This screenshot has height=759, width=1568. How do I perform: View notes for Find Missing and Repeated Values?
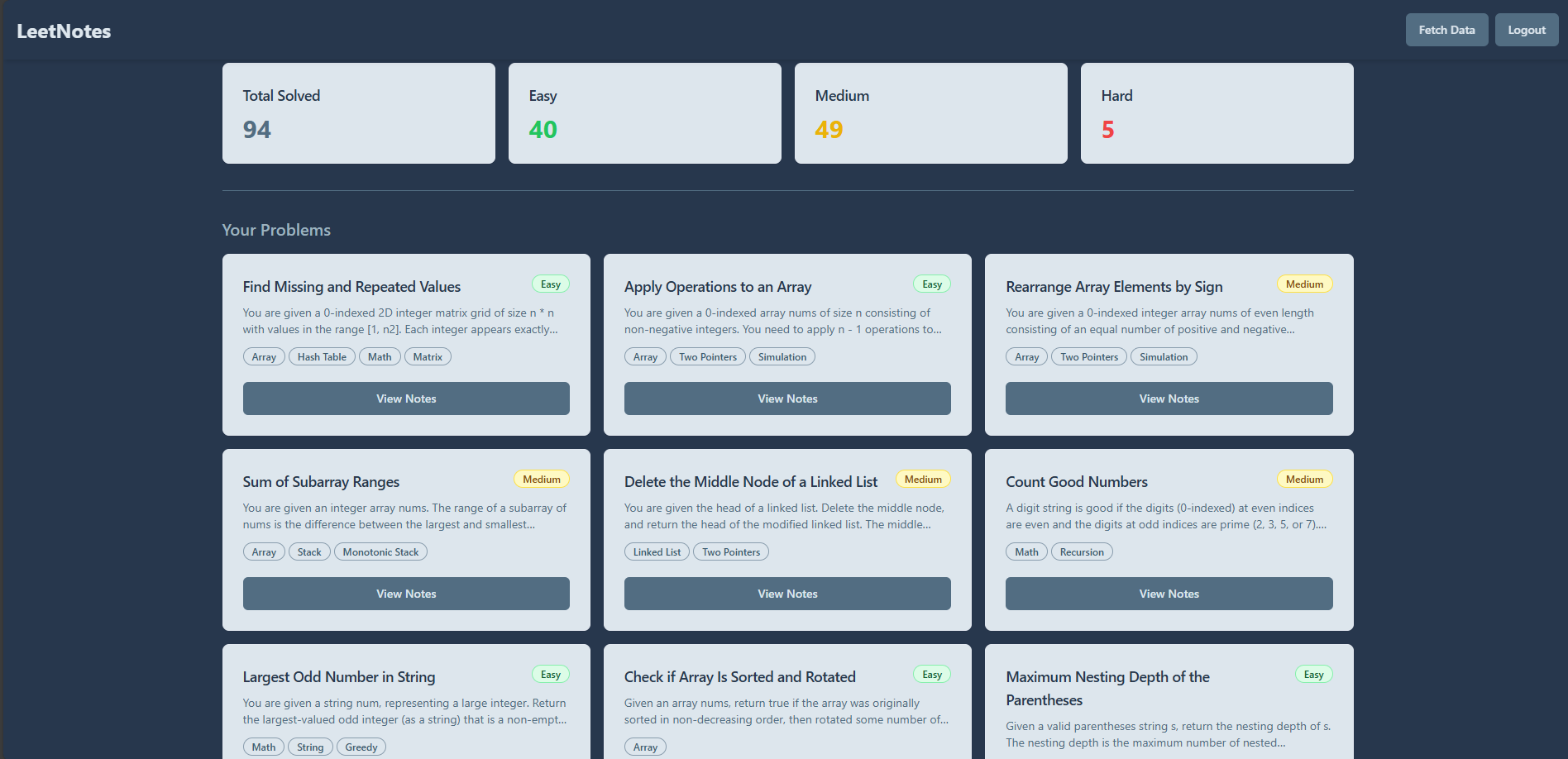click(x=406, y=399)
